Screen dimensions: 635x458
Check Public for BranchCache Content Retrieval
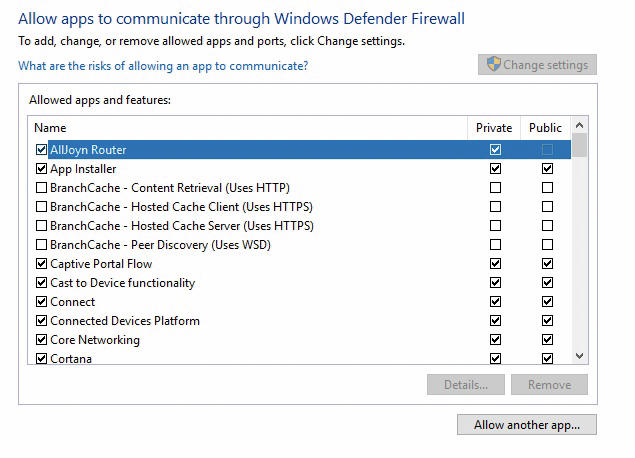tap(547, 187)
